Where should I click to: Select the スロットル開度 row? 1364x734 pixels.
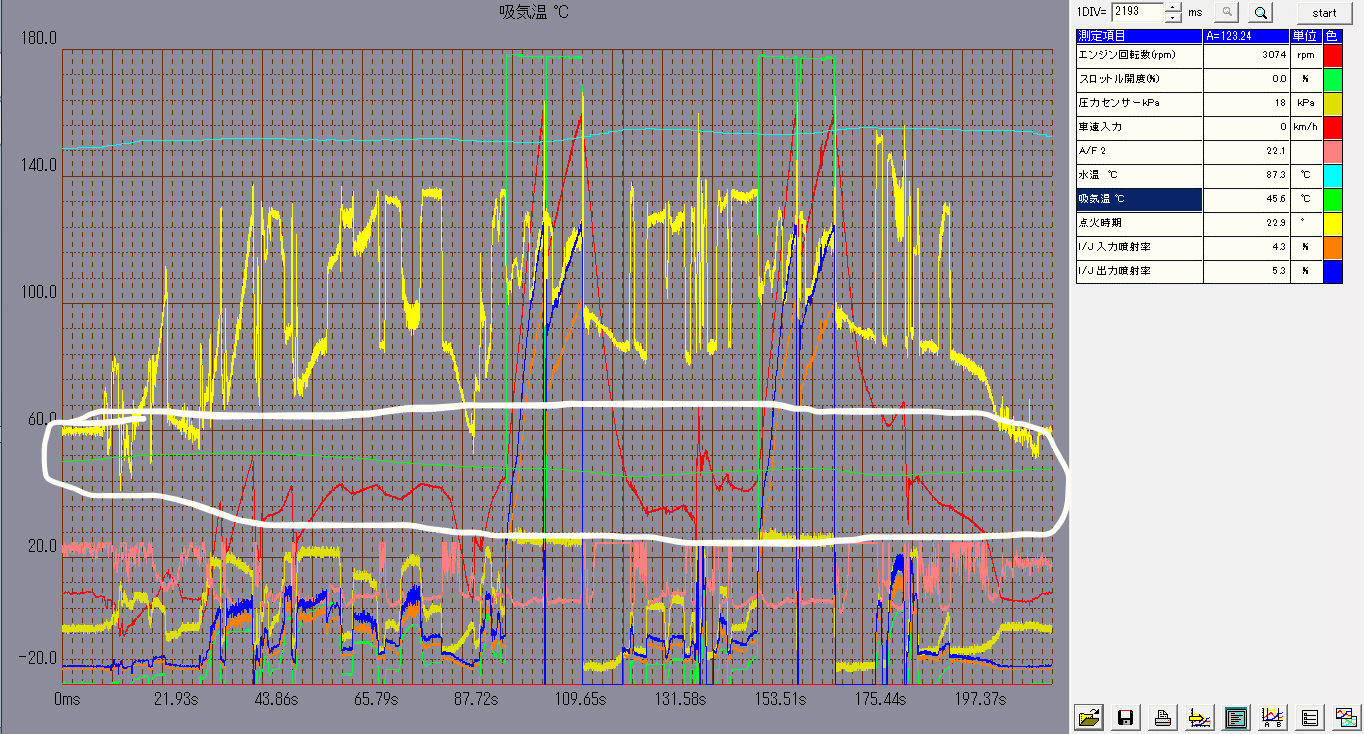(1139, 79)
